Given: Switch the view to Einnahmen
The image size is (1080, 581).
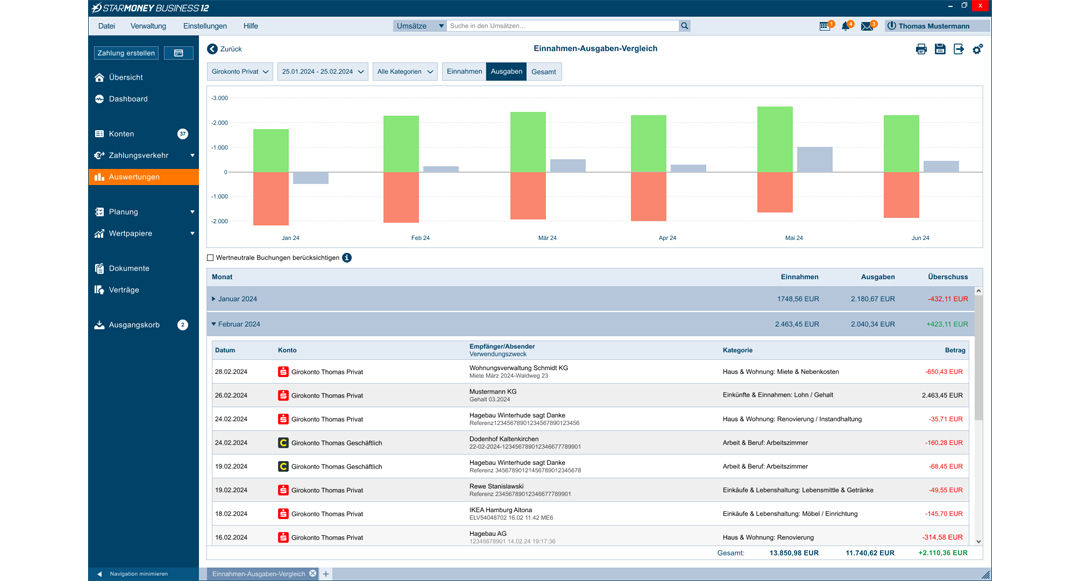Looking at the screenshot, I should (464, 72).
